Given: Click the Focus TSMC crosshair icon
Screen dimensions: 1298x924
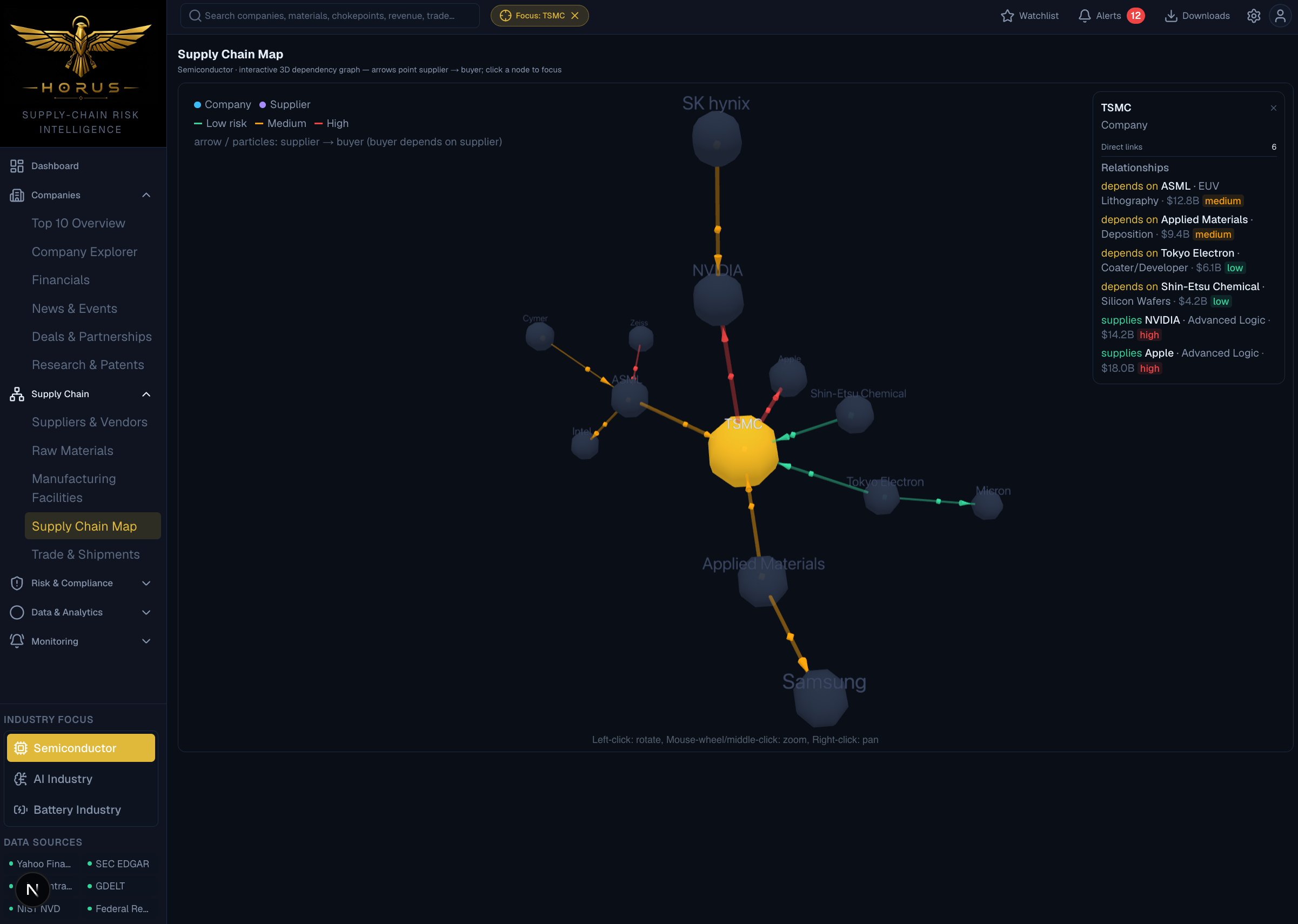Looking at the screenshot, I should pos(505,16).
